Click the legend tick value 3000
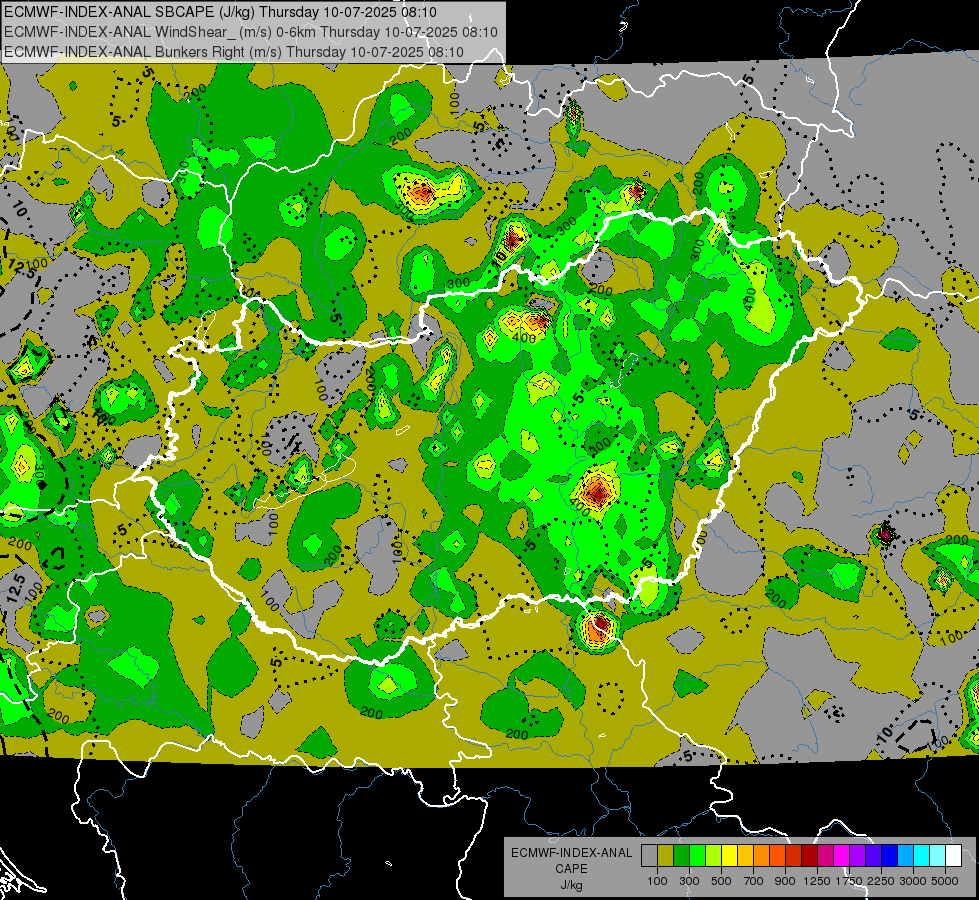The image size is (979, 900). [913, 881]
